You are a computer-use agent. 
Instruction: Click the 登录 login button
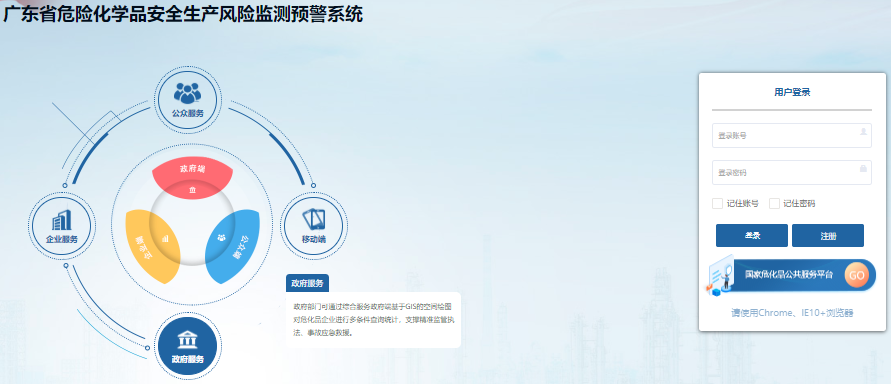[x=752, y=236]
